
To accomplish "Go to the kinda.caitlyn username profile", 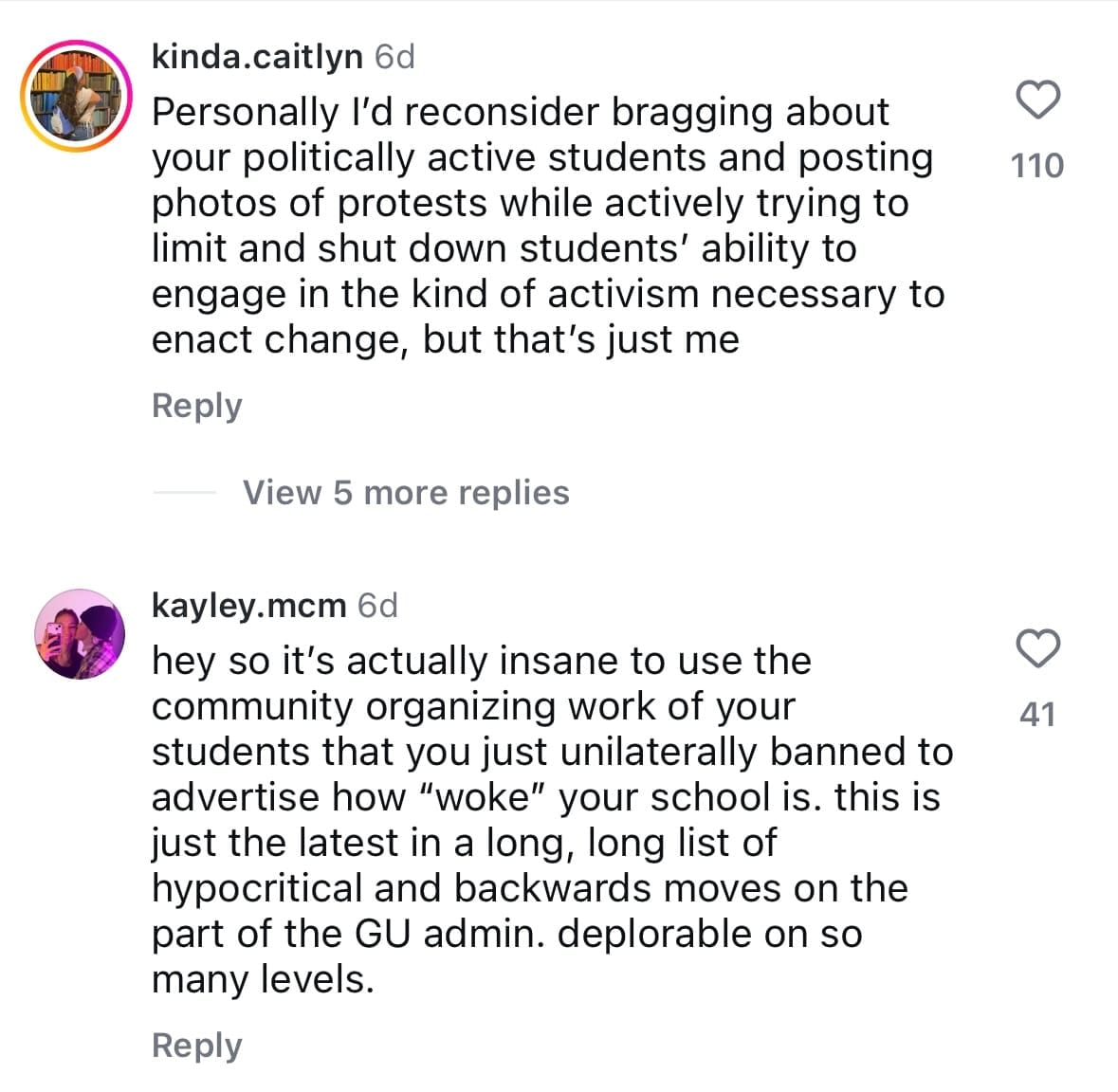I will 257,57.
